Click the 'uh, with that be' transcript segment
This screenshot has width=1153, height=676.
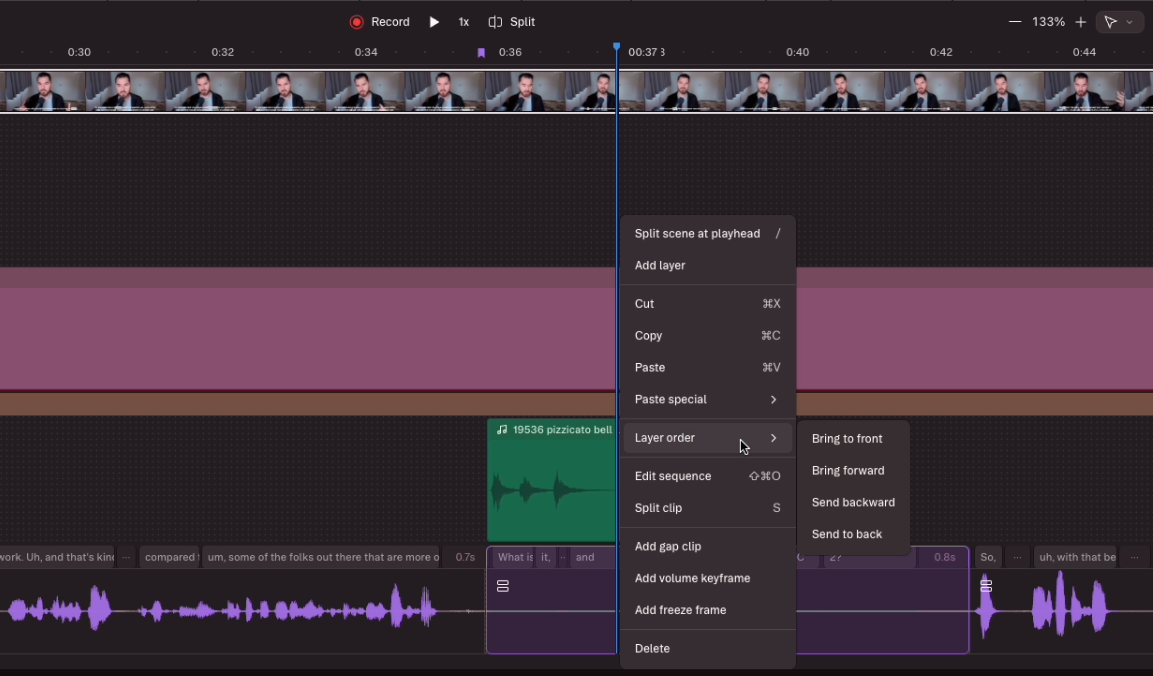(x=1077, y=557)
